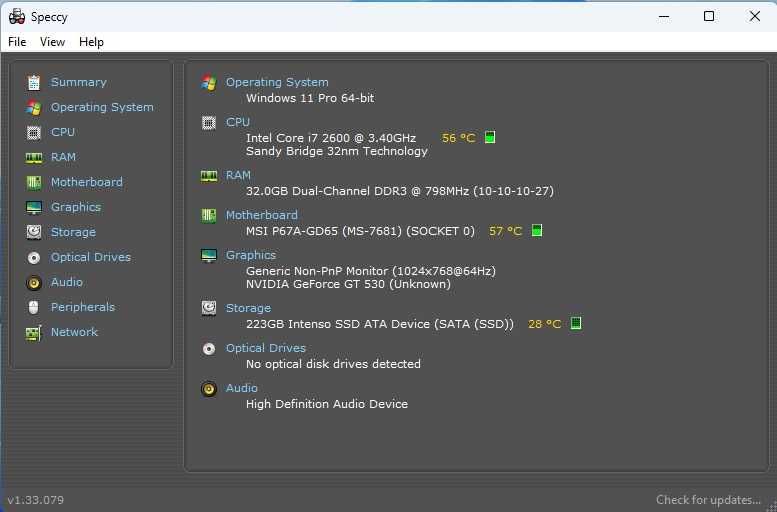Click the Generic Non-PnP Monitor text
Screen dimensions: 777x512
(x=371, y=271)
